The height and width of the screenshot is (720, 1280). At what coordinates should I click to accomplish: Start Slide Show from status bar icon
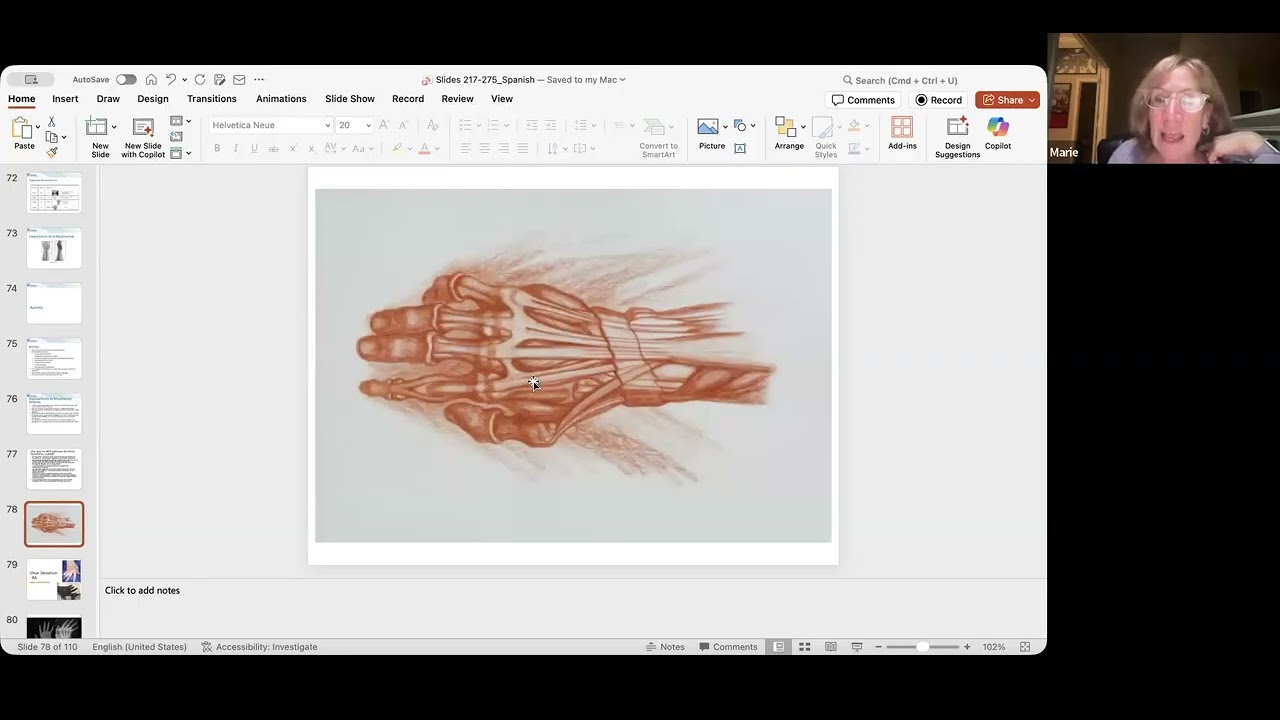pos(856,647)
